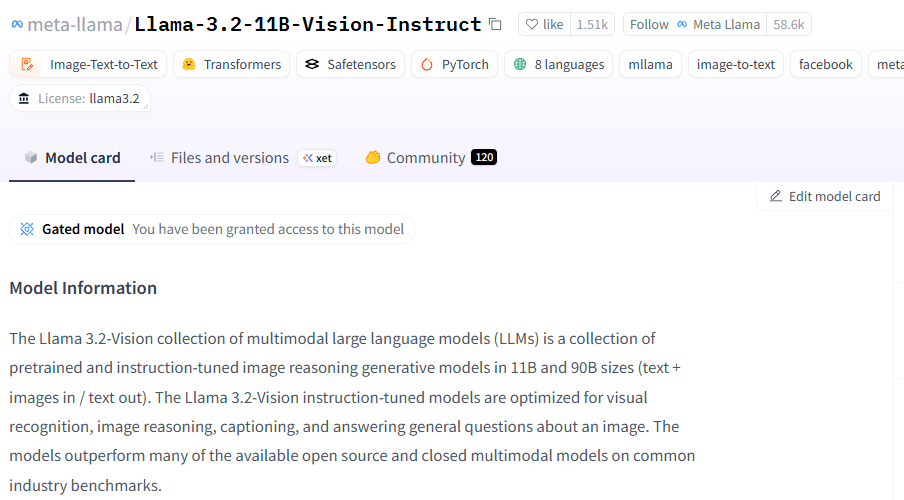Follow Meta Llama organization
This screenshot has height=500, width=904.
point(695,24)
